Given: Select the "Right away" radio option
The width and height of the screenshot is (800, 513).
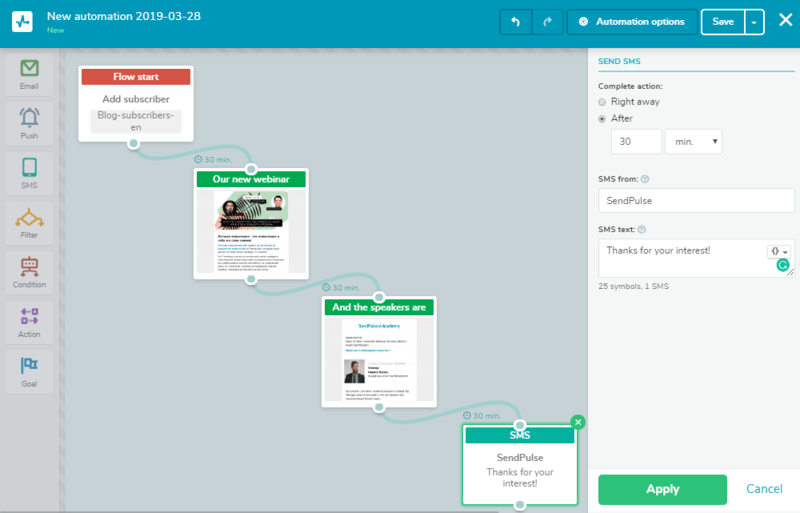Looking at the screenshot, I should click(x=602, y=102).
